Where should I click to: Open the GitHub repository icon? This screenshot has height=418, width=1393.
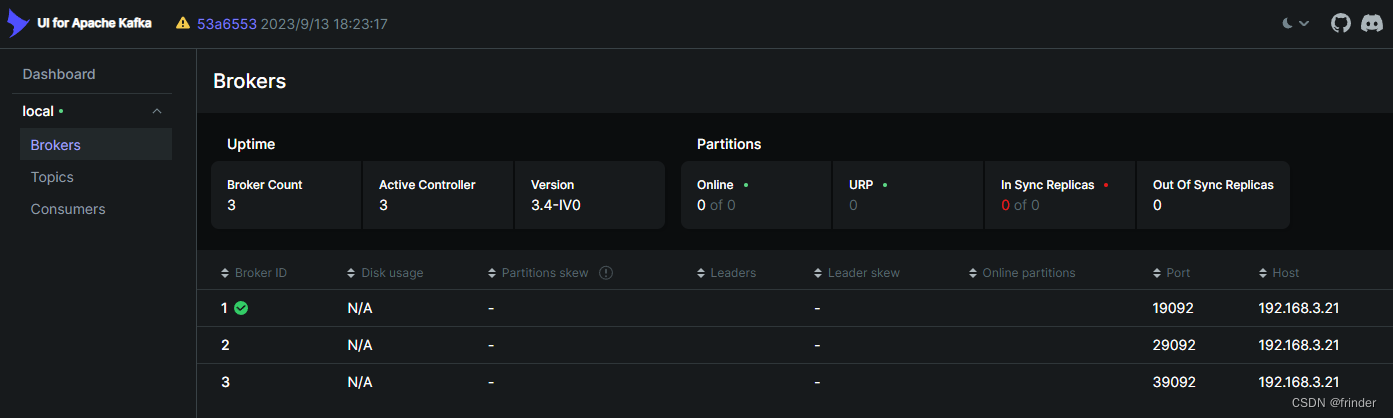click(1340, 23)
